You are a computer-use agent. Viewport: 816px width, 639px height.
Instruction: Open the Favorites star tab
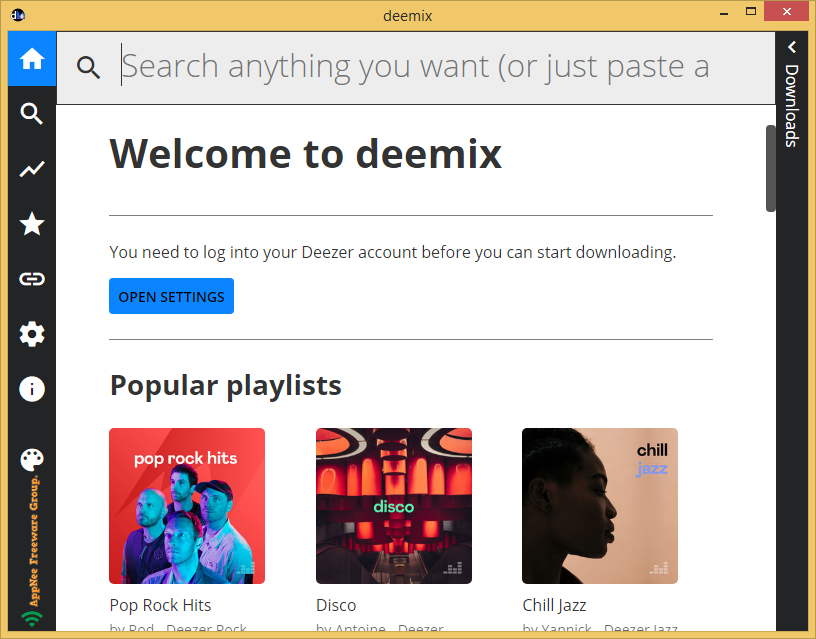coord(32,224)
